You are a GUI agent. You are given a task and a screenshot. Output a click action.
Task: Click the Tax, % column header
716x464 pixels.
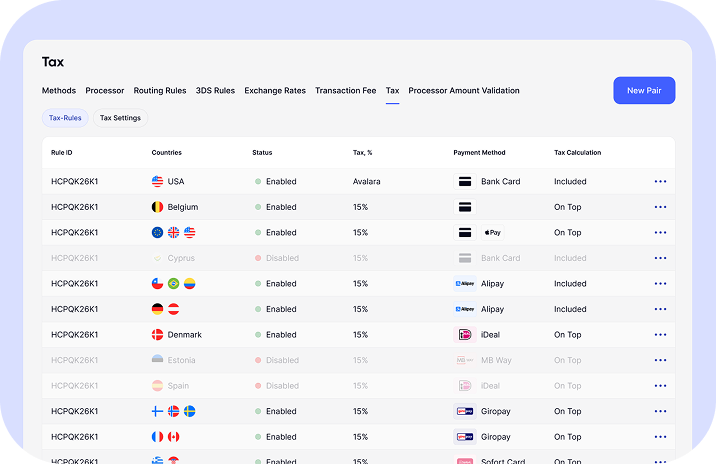tap(363, 153)
